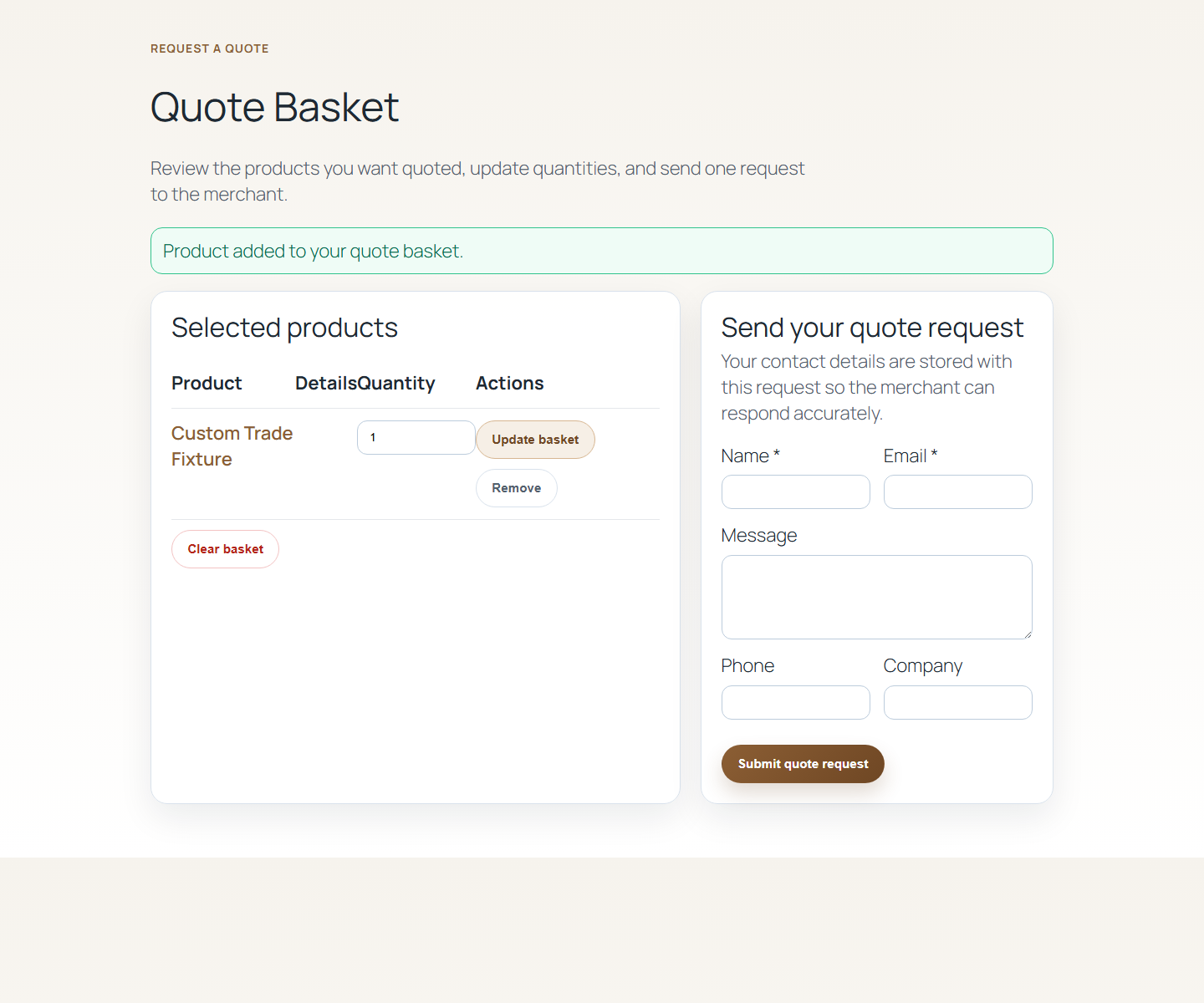This screenshot has height=1003, width=1204.
Task: Clear the entire quote basket
Action: [225, 549]
